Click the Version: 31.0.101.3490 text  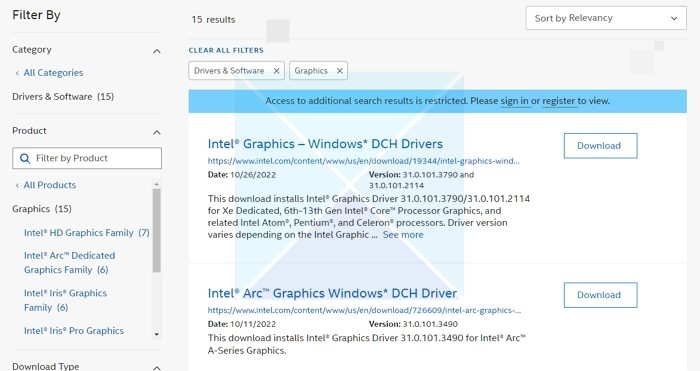tap(413, 324)
